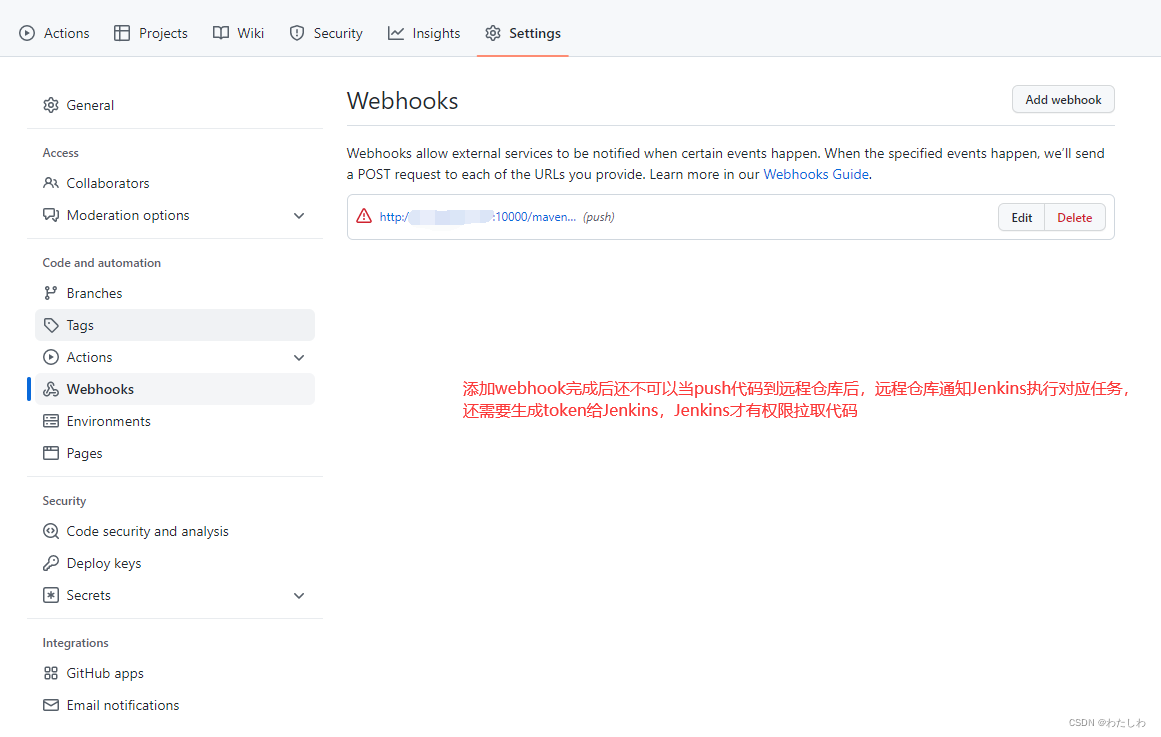Open Environments settings

click(x=175, y=421)
